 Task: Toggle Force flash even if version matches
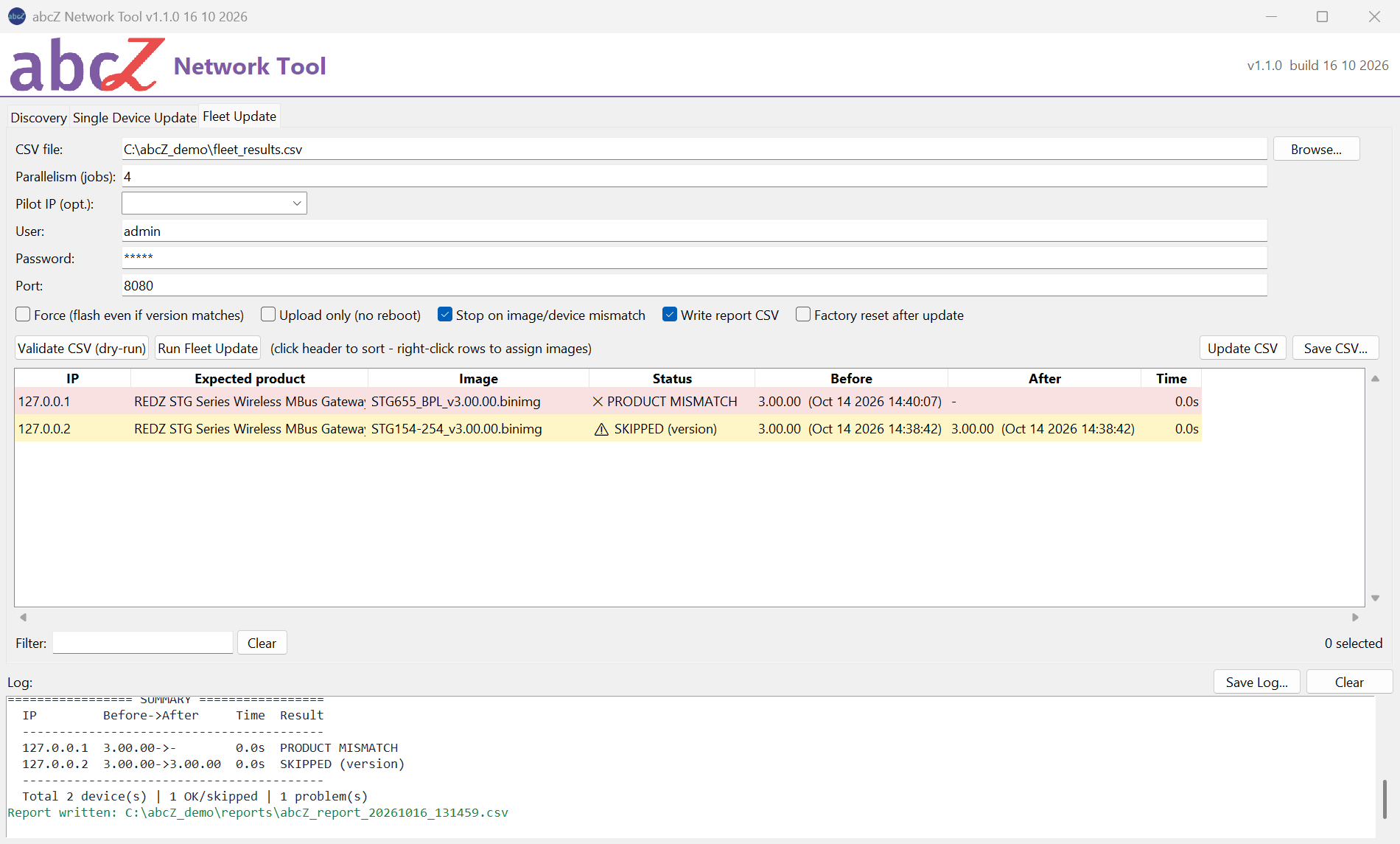coord(23,315)
